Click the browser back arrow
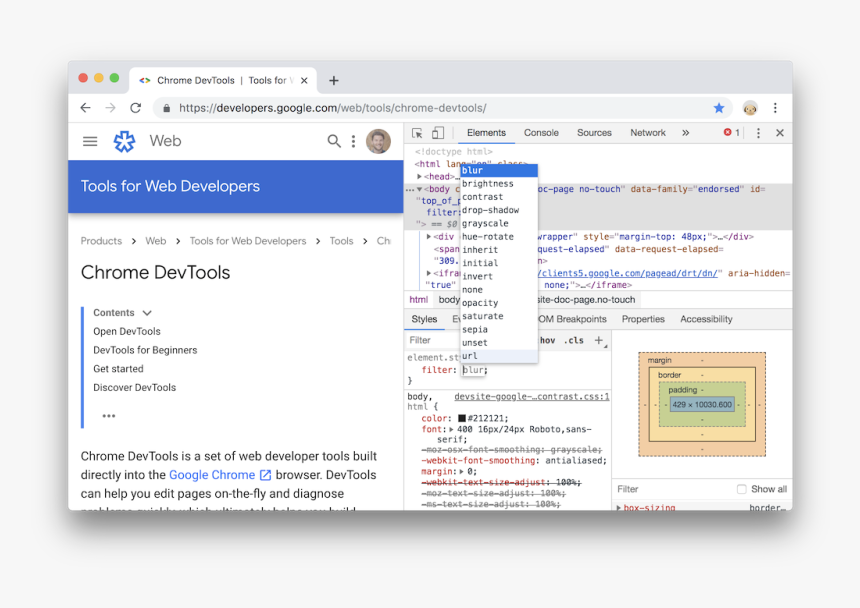Screen dimensions: 860x608 [86, 108]
